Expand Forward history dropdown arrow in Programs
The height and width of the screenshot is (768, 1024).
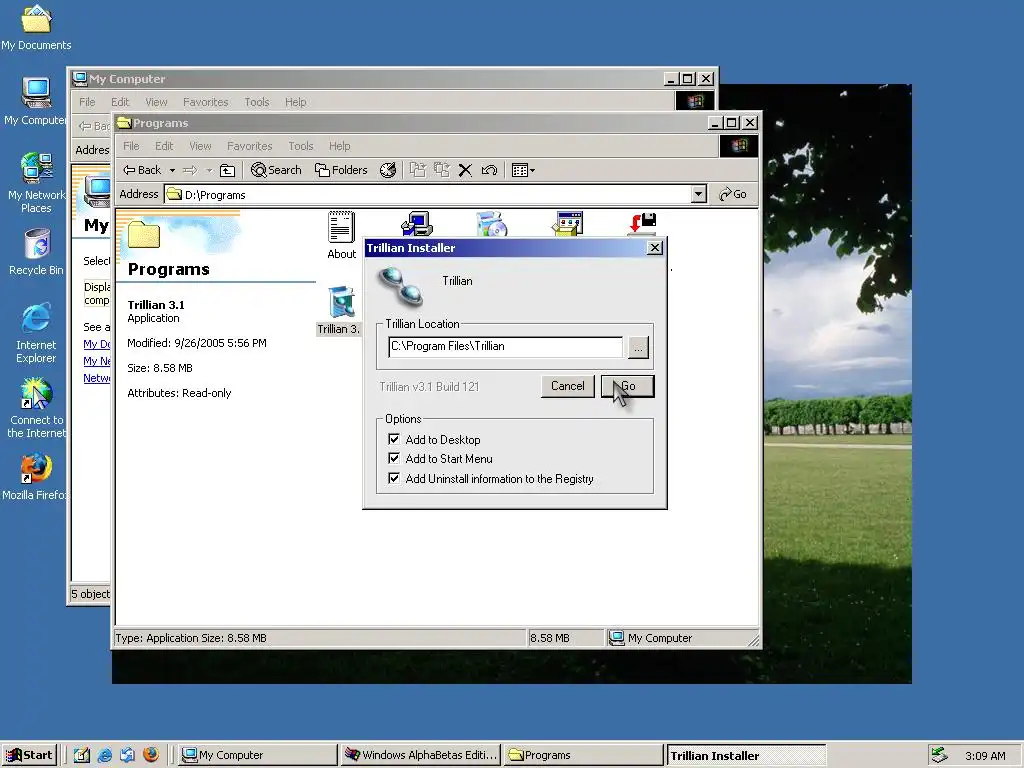pos(209,170)
